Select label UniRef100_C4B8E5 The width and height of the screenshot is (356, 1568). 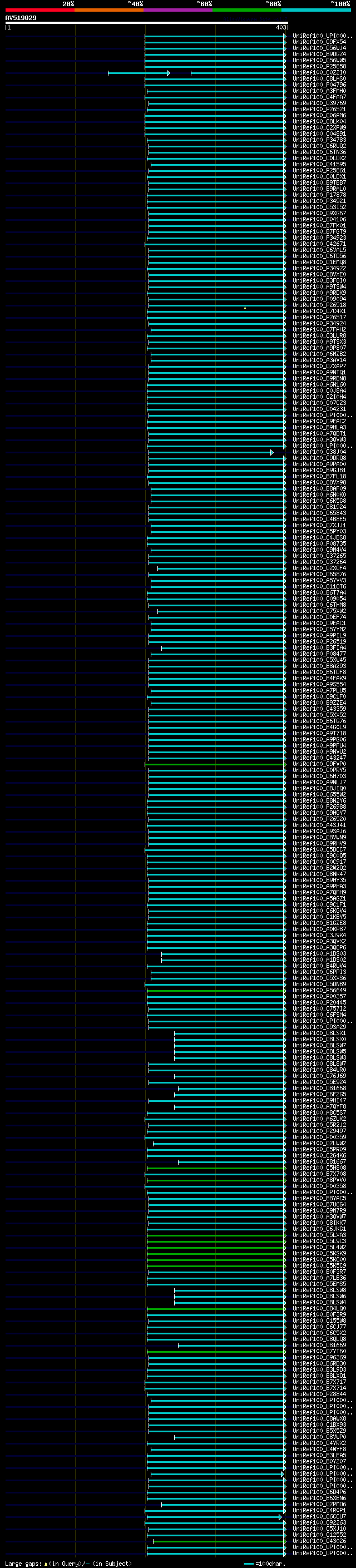point(319,518)
